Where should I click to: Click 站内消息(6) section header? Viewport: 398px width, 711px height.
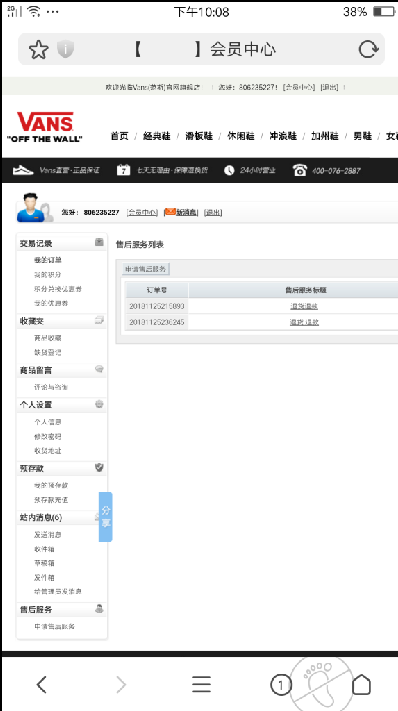click(41, 517)
